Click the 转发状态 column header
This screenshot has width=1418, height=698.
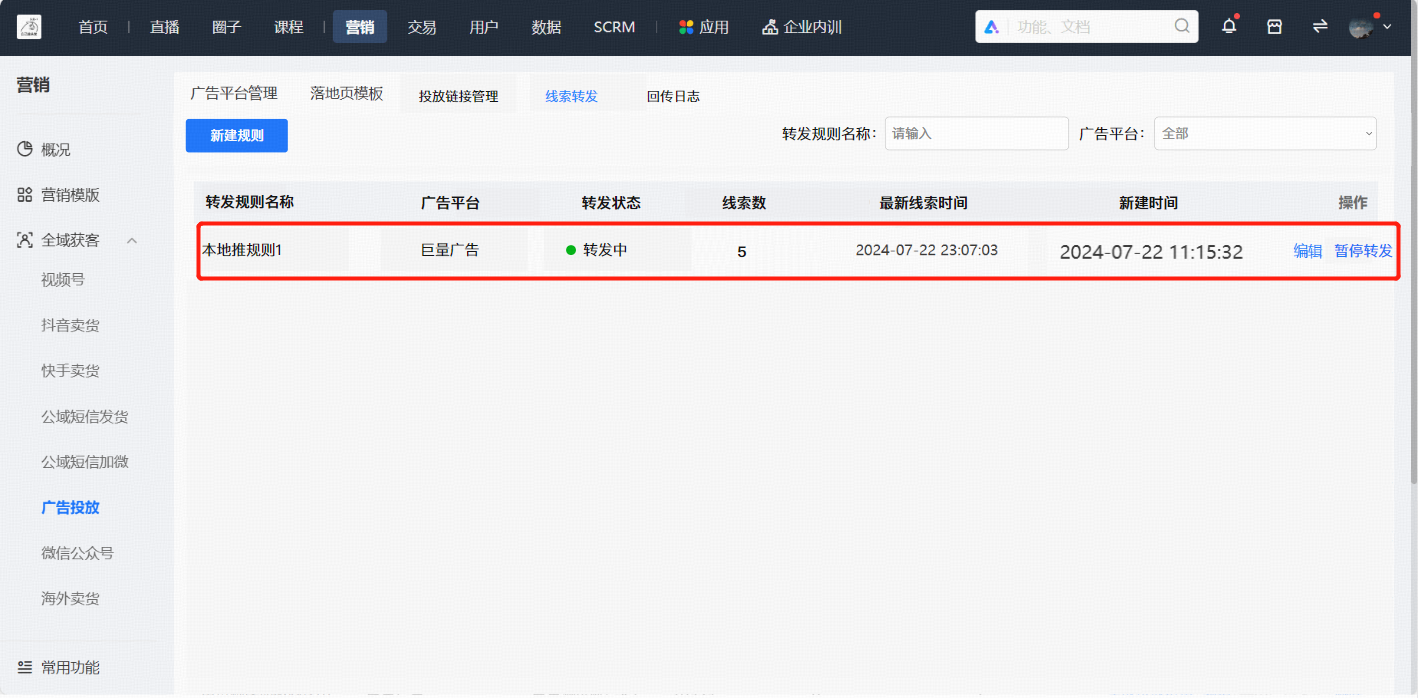click(x=611, y=203)
